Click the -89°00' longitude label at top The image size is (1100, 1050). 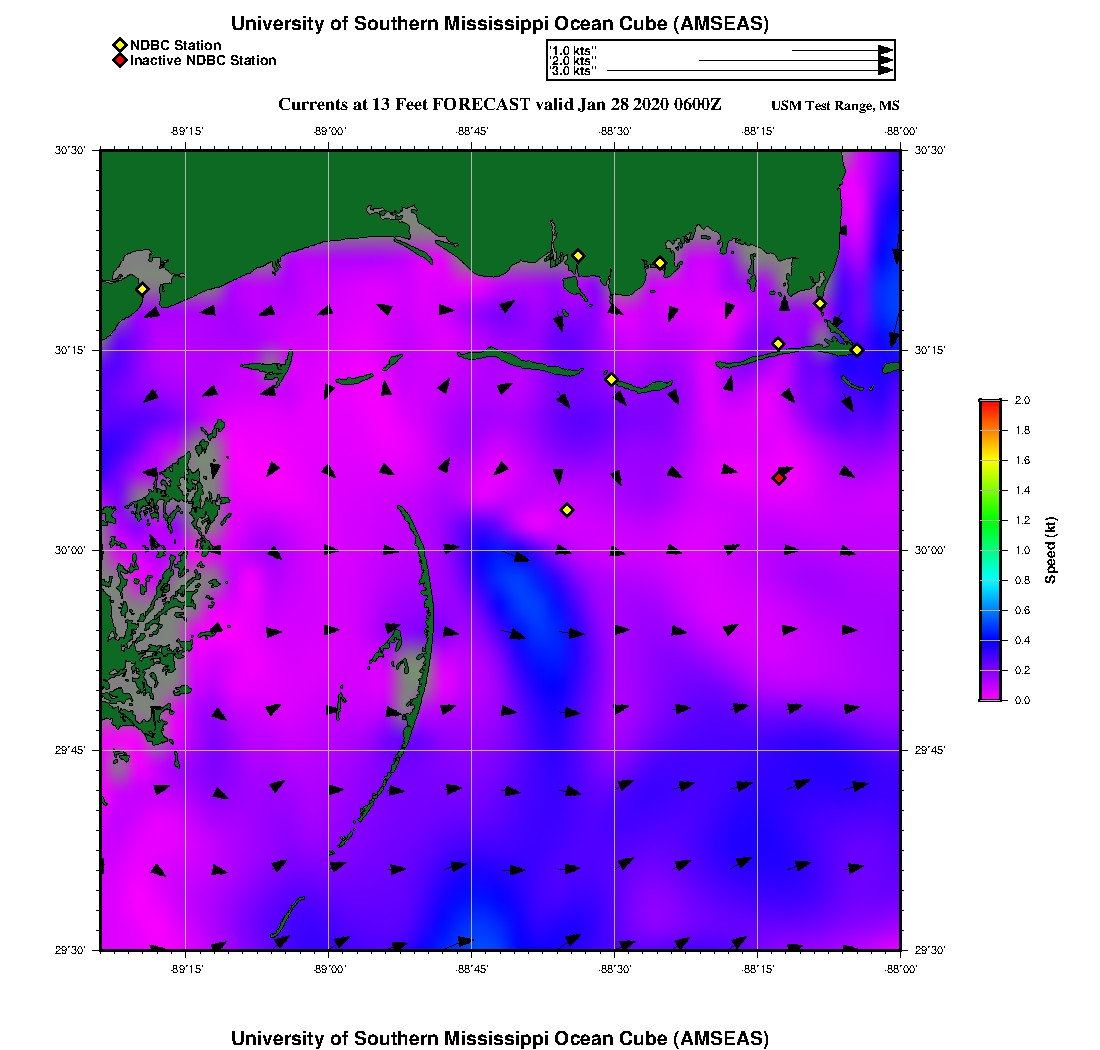[329, 131]
